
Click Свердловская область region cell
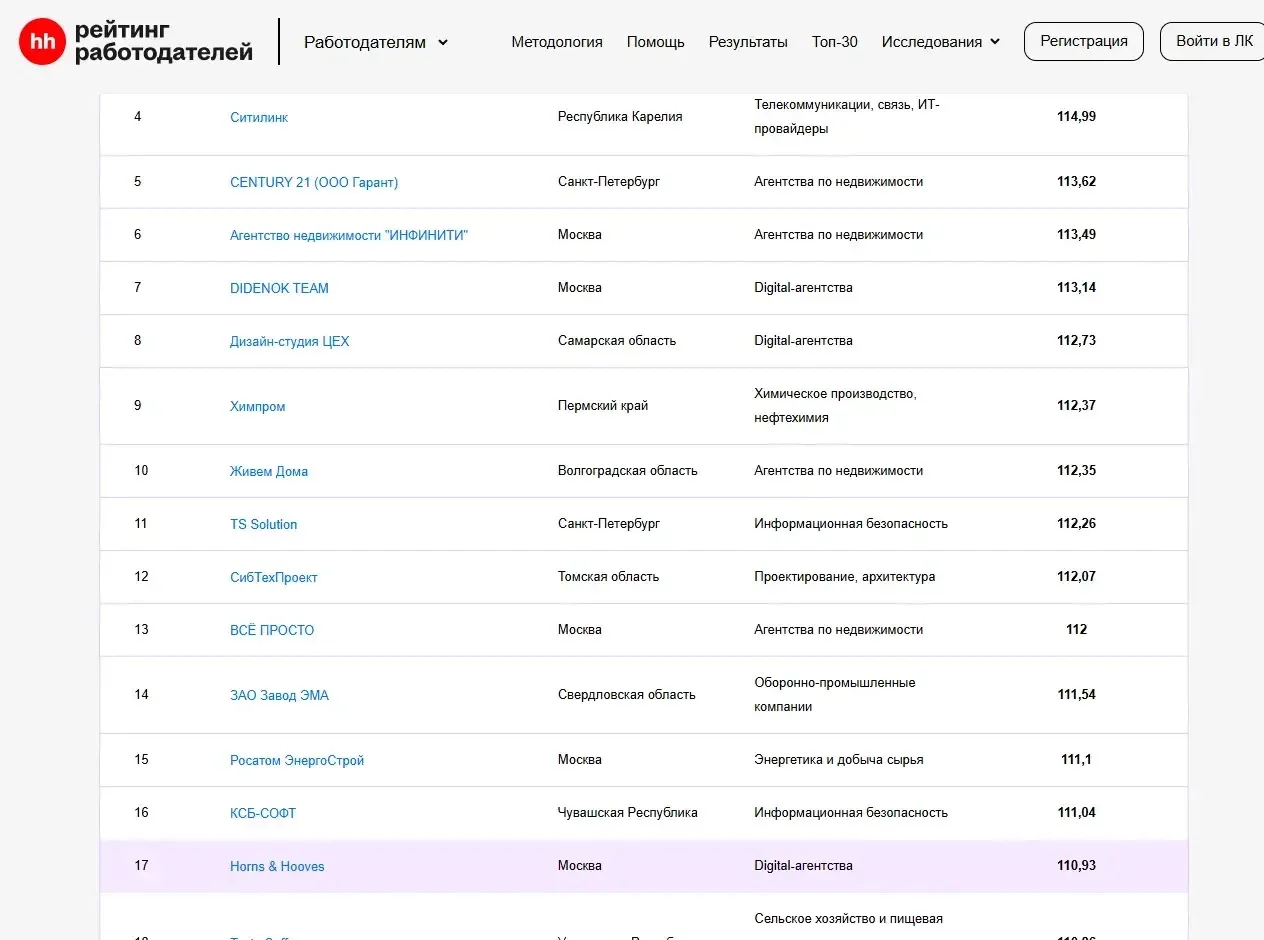[627, 694]
